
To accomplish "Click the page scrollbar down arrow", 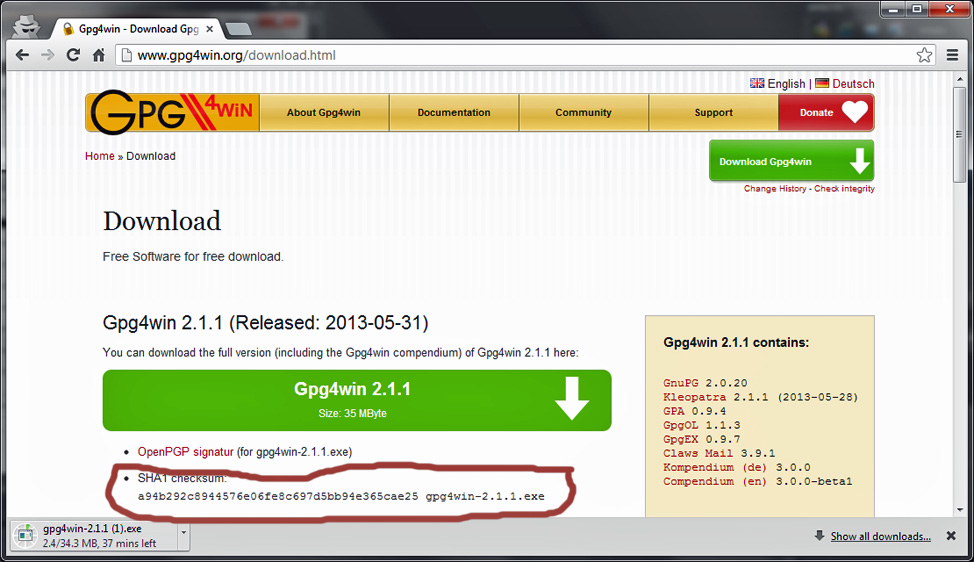I will pyautogui.click(x=960, y=509).
